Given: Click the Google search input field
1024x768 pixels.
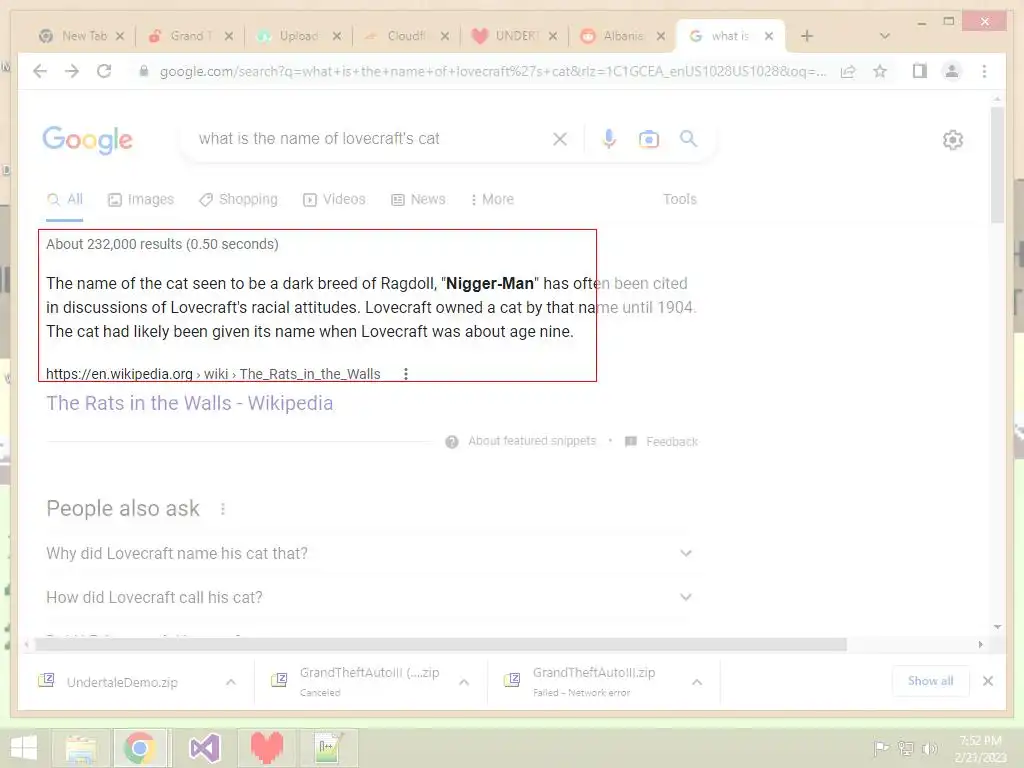Looking at the screenshot, I should [x=366, y=138].
